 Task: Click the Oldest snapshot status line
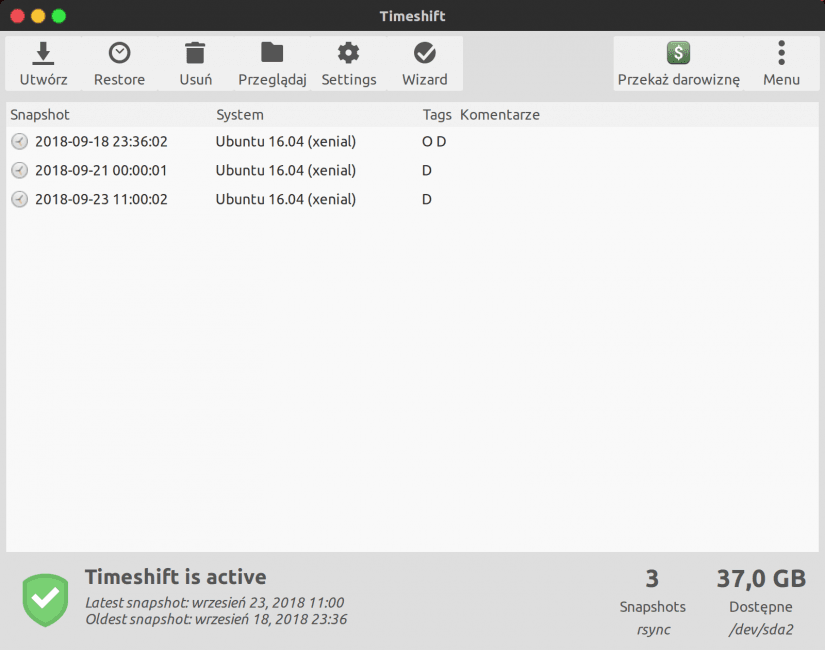tap(216, 619)
